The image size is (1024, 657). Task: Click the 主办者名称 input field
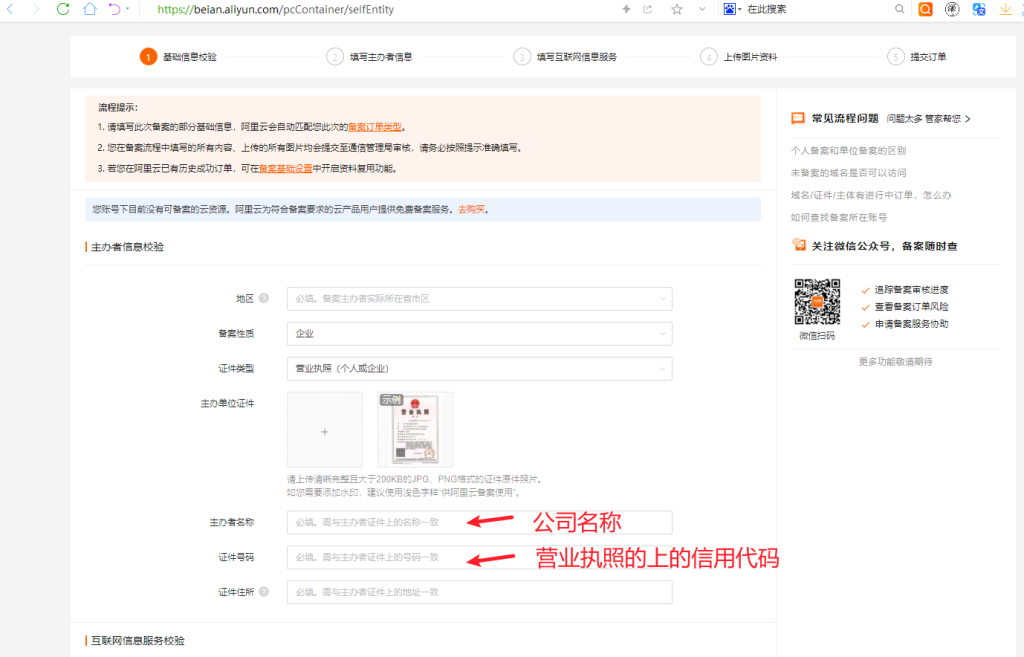coord(479,522)
